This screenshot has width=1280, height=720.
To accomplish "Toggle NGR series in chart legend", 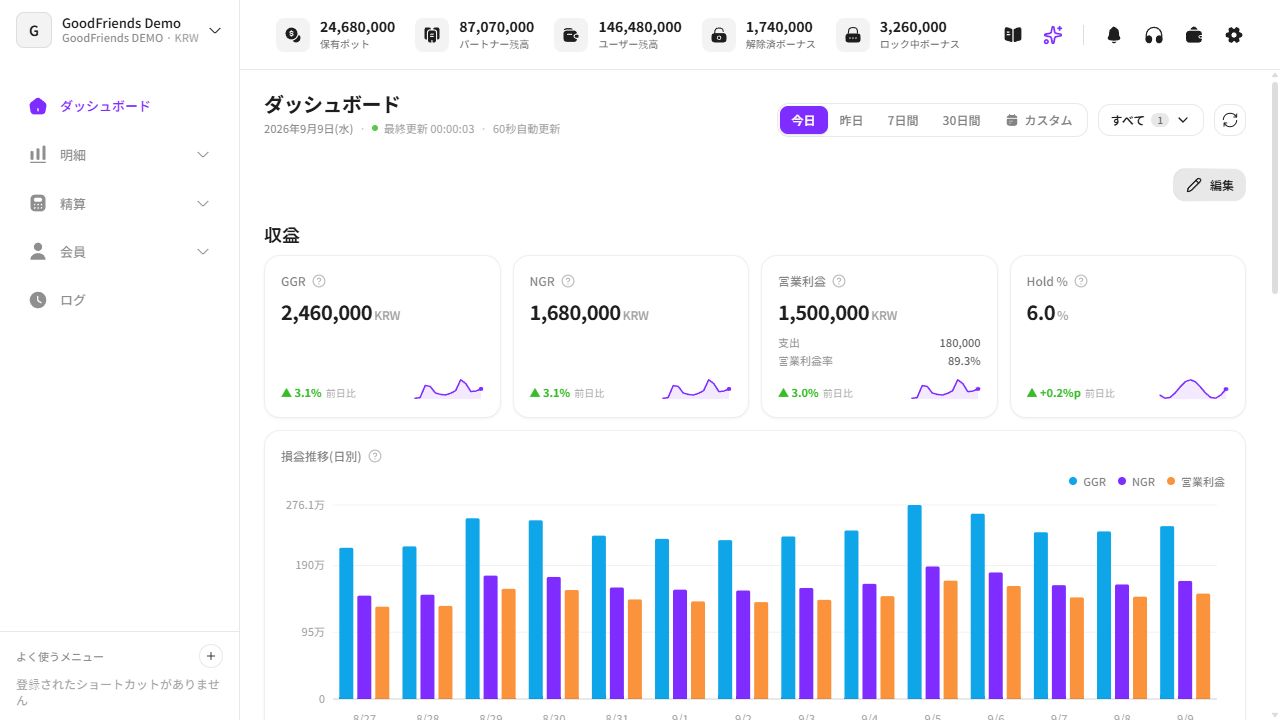I will click(x=1136, y=482).
